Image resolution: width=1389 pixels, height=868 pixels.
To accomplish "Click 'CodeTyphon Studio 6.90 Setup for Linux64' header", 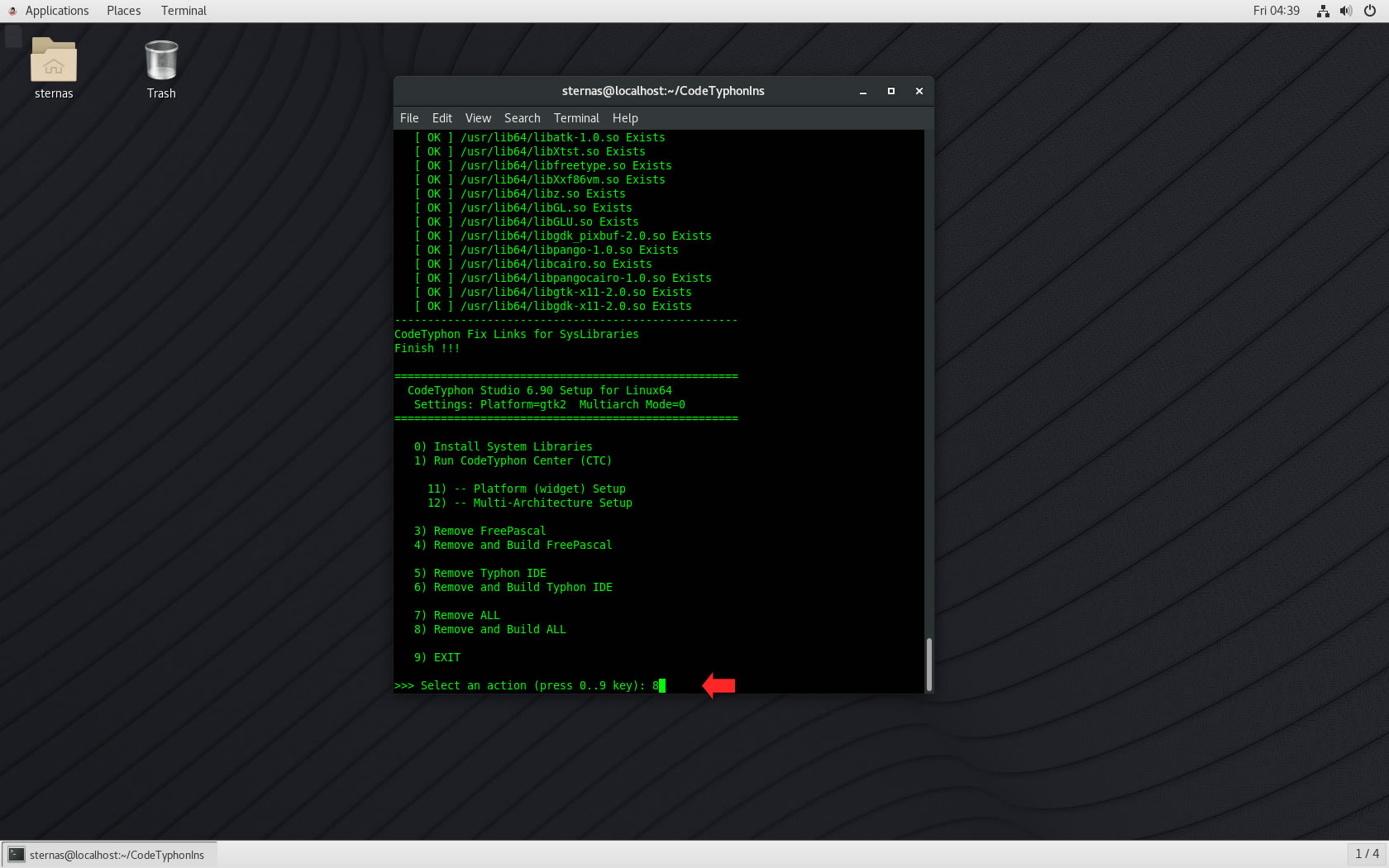I will click(540, 390).
